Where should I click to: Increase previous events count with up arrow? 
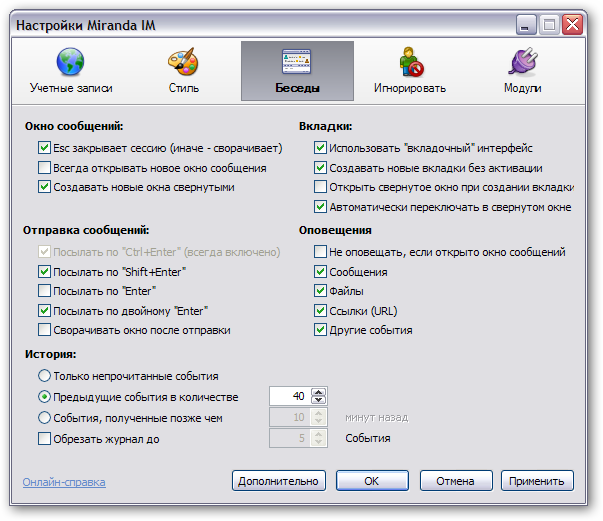pyautogui.click(x=319, y=392)
